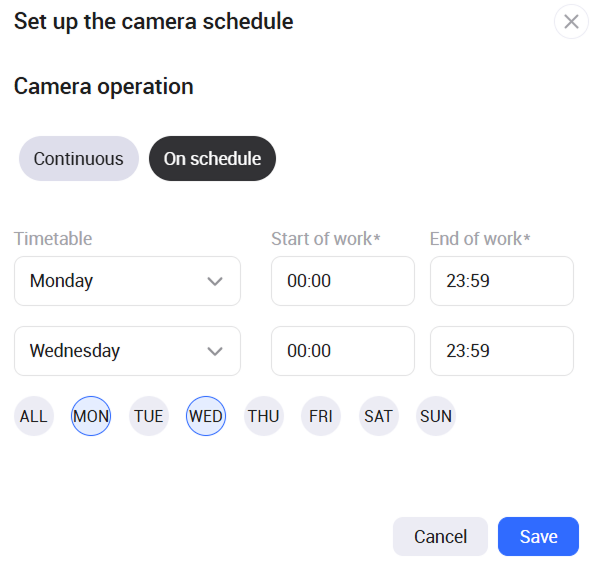Enable the TUE day chip
This screenshot has width=595, height=562.
(x=149, y=416)
